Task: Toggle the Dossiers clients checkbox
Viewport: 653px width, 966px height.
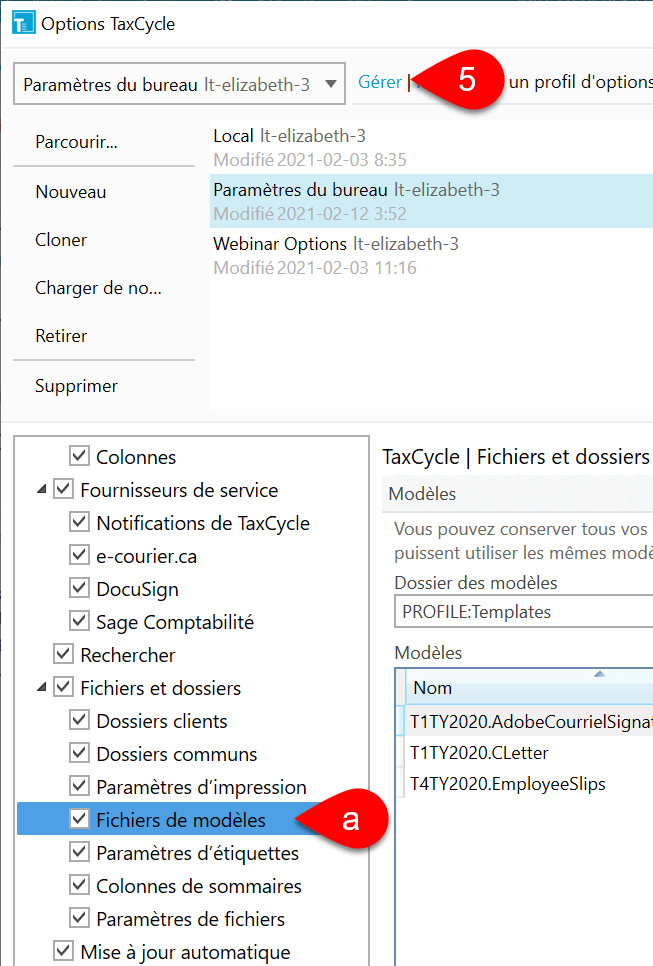Action: [x=79, y=720]
